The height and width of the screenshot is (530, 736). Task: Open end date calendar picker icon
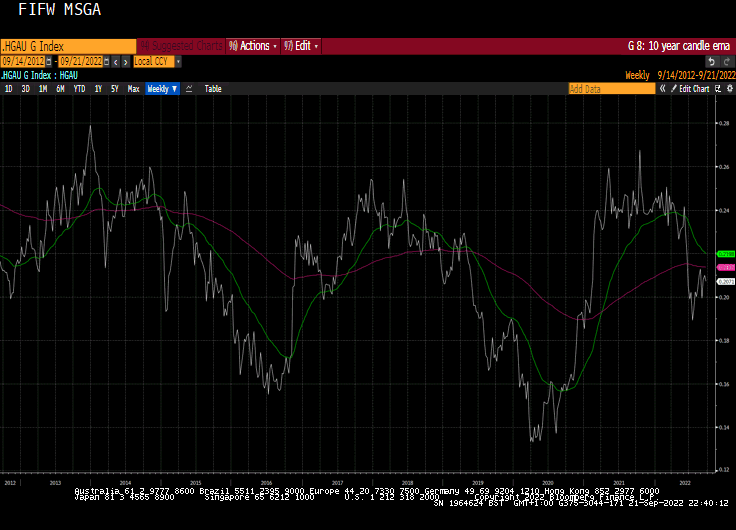105,62
